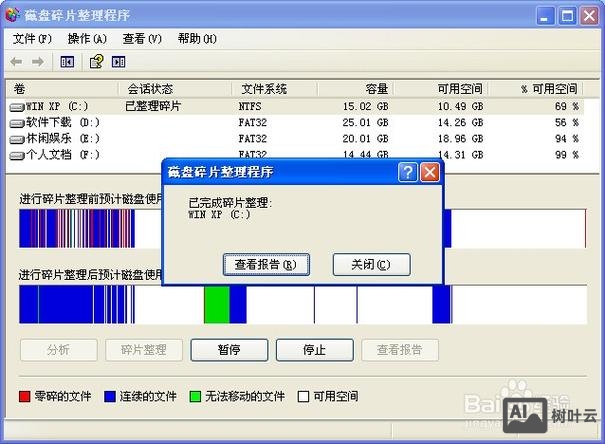Select the 软件下载 (D:) drive icon
The width and height of the screenshot is (605, 444).
pos(17,123)
